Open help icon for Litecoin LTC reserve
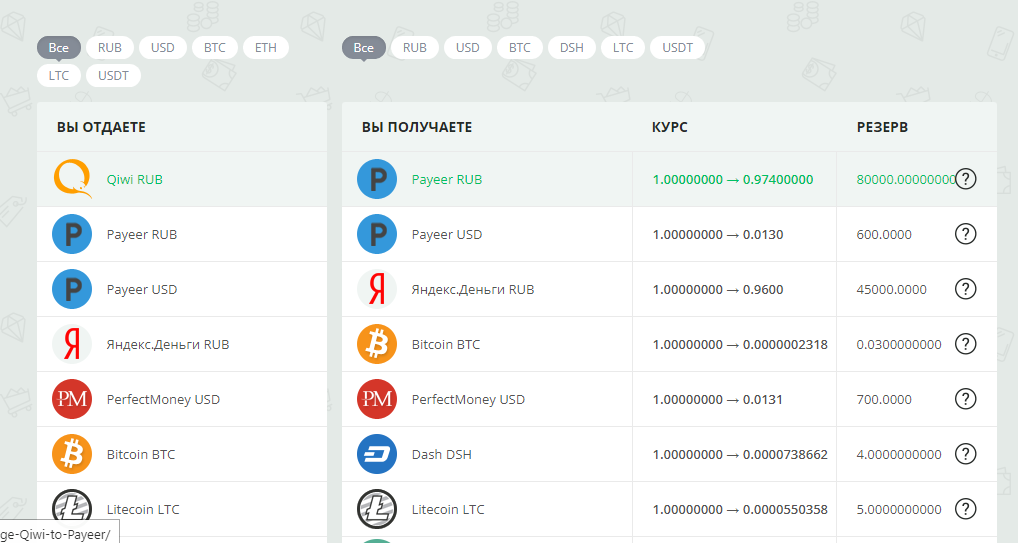This screenshot has width=1018, height=543. point(965,509)
